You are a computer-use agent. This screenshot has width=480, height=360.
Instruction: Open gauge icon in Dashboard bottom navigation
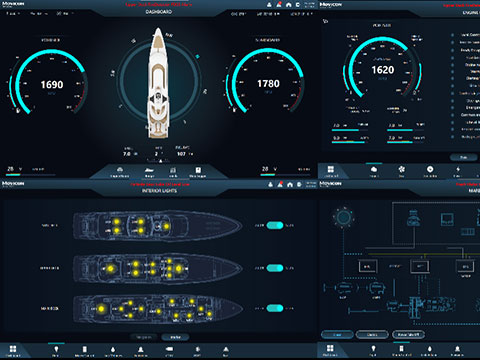click(120, 170)
